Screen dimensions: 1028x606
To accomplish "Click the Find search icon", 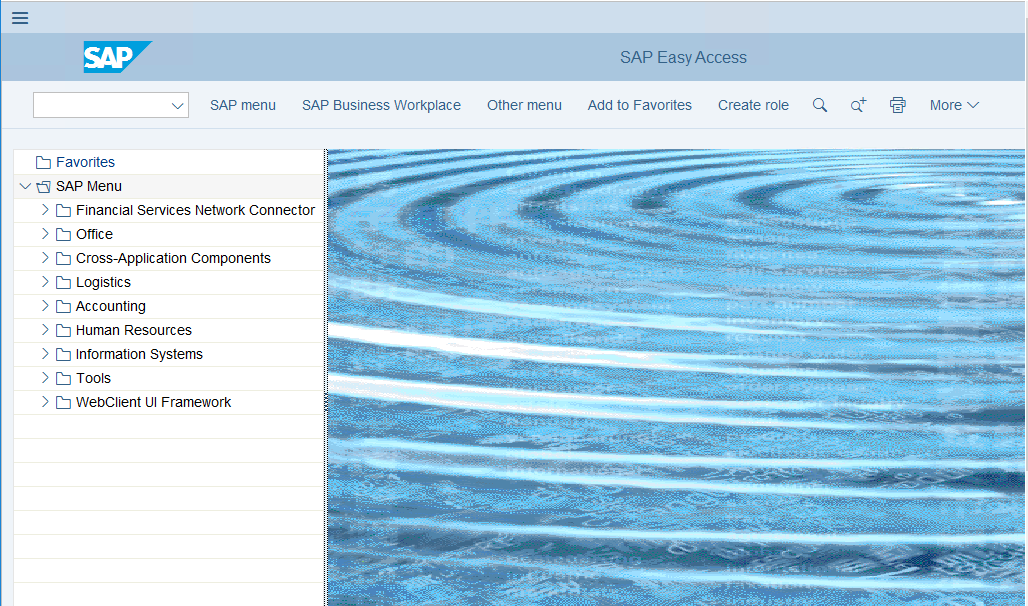I will [x=820, y=105].
